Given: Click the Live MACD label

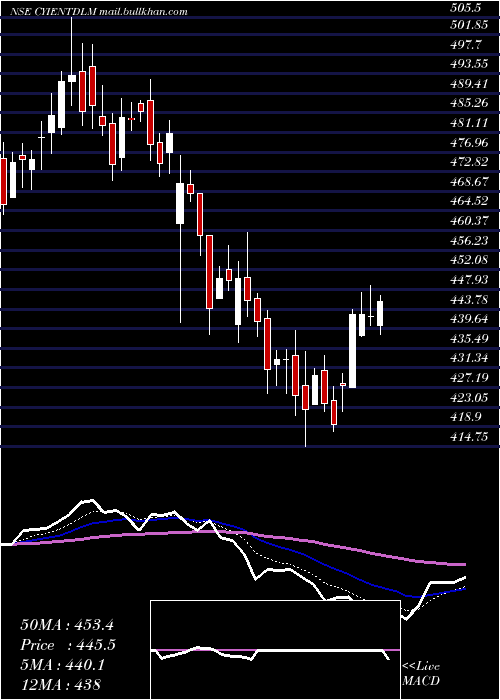Looking at the screenshot, I should [x=421, y=674].
